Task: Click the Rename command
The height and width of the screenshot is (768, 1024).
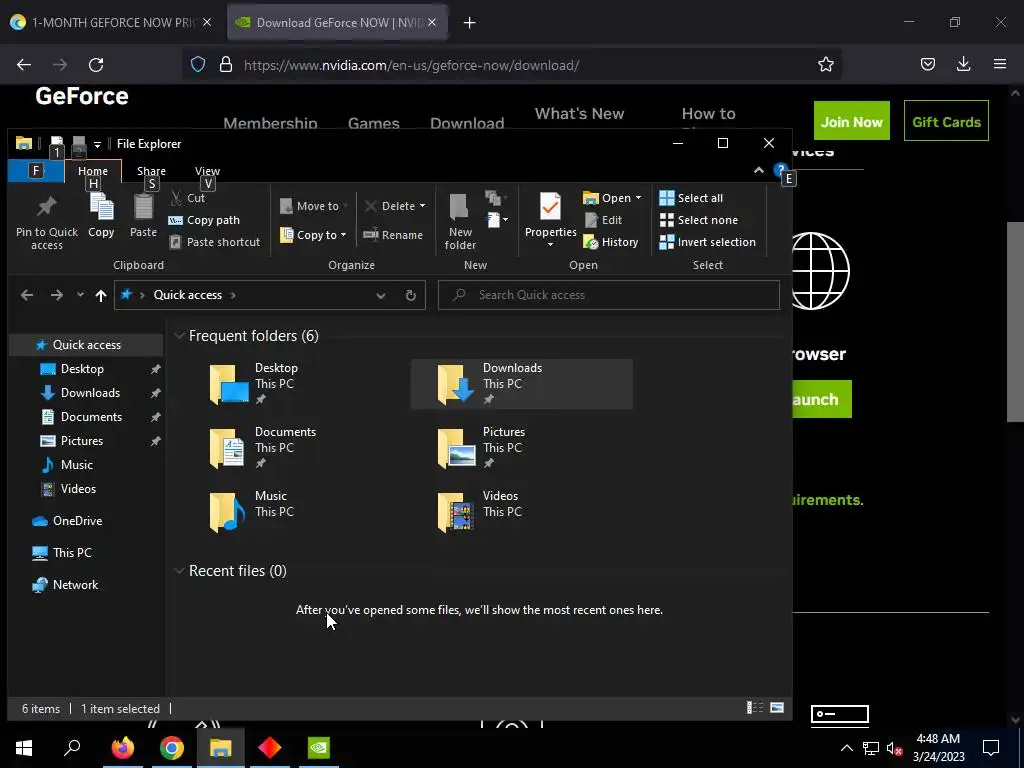Action: pyautogui.click(x=393, y=235)
